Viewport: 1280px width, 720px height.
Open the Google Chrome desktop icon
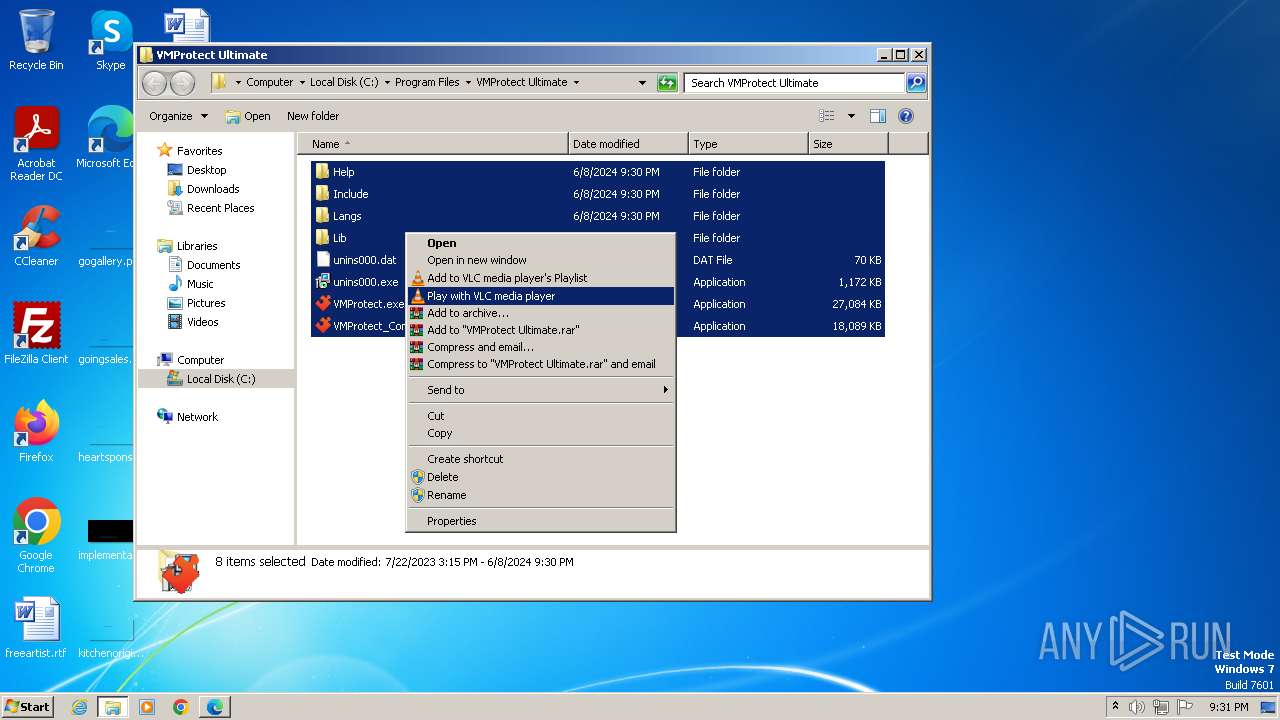click(36, 536)
